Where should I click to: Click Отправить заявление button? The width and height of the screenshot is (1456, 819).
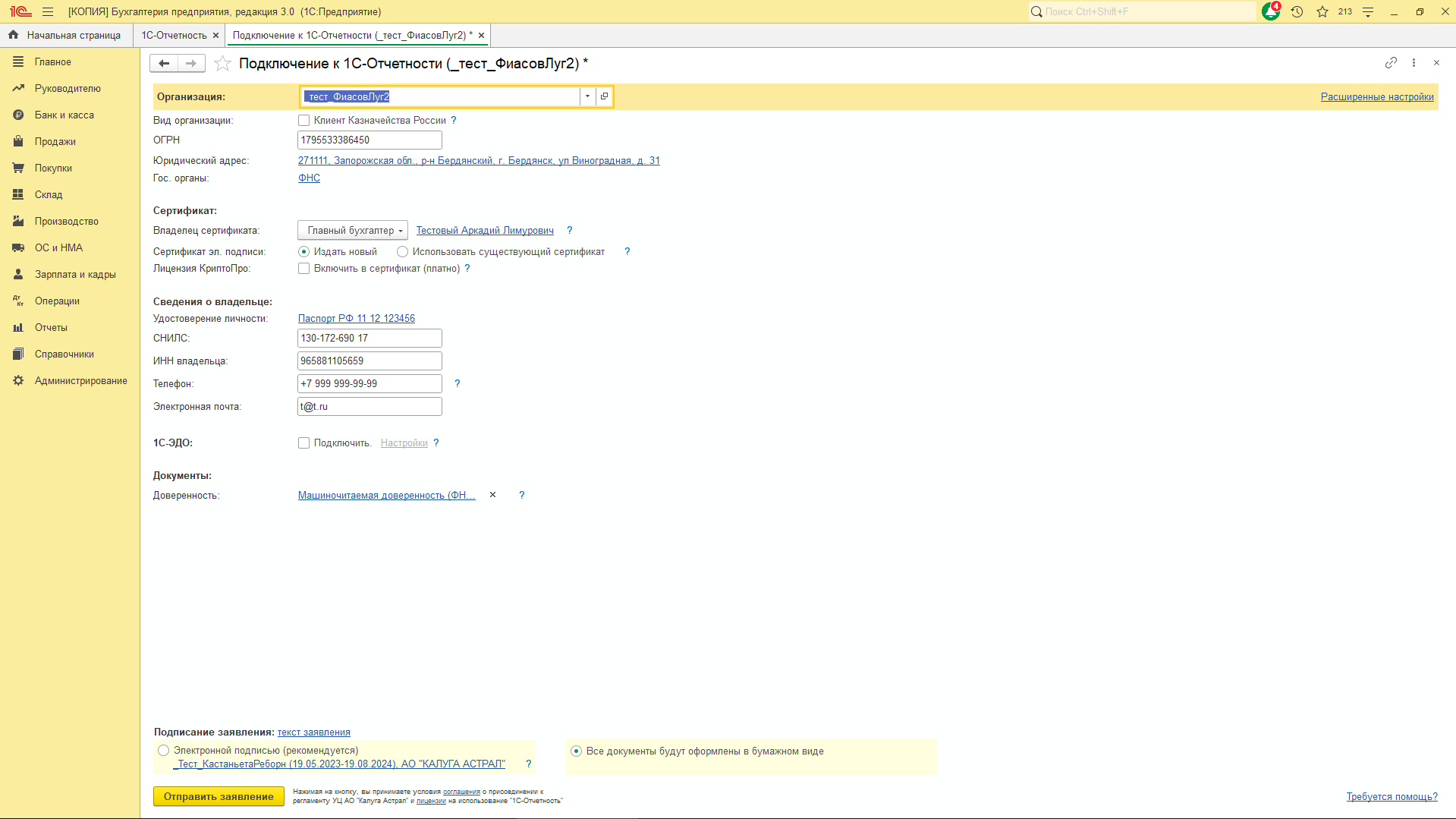click(219, 796)
